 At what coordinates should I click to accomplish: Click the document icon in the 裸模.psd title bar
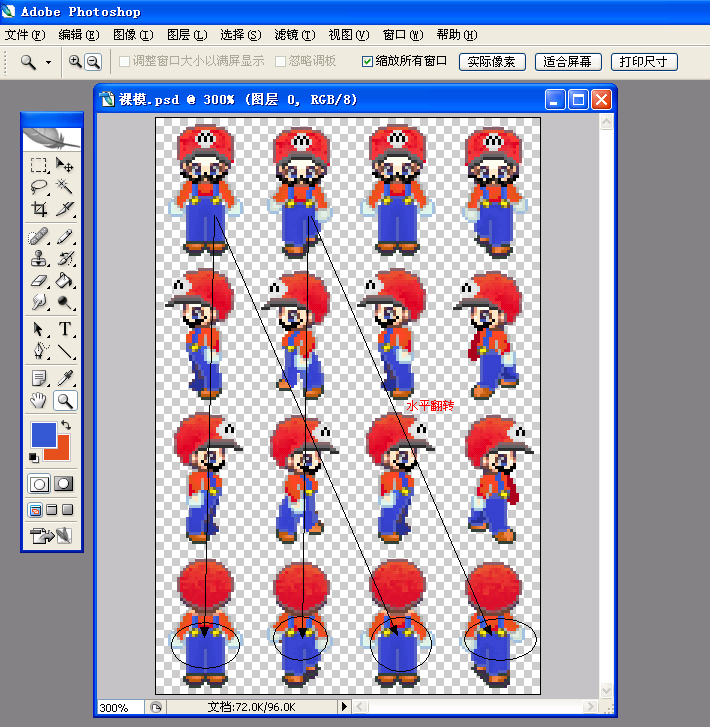click(107, 99)
